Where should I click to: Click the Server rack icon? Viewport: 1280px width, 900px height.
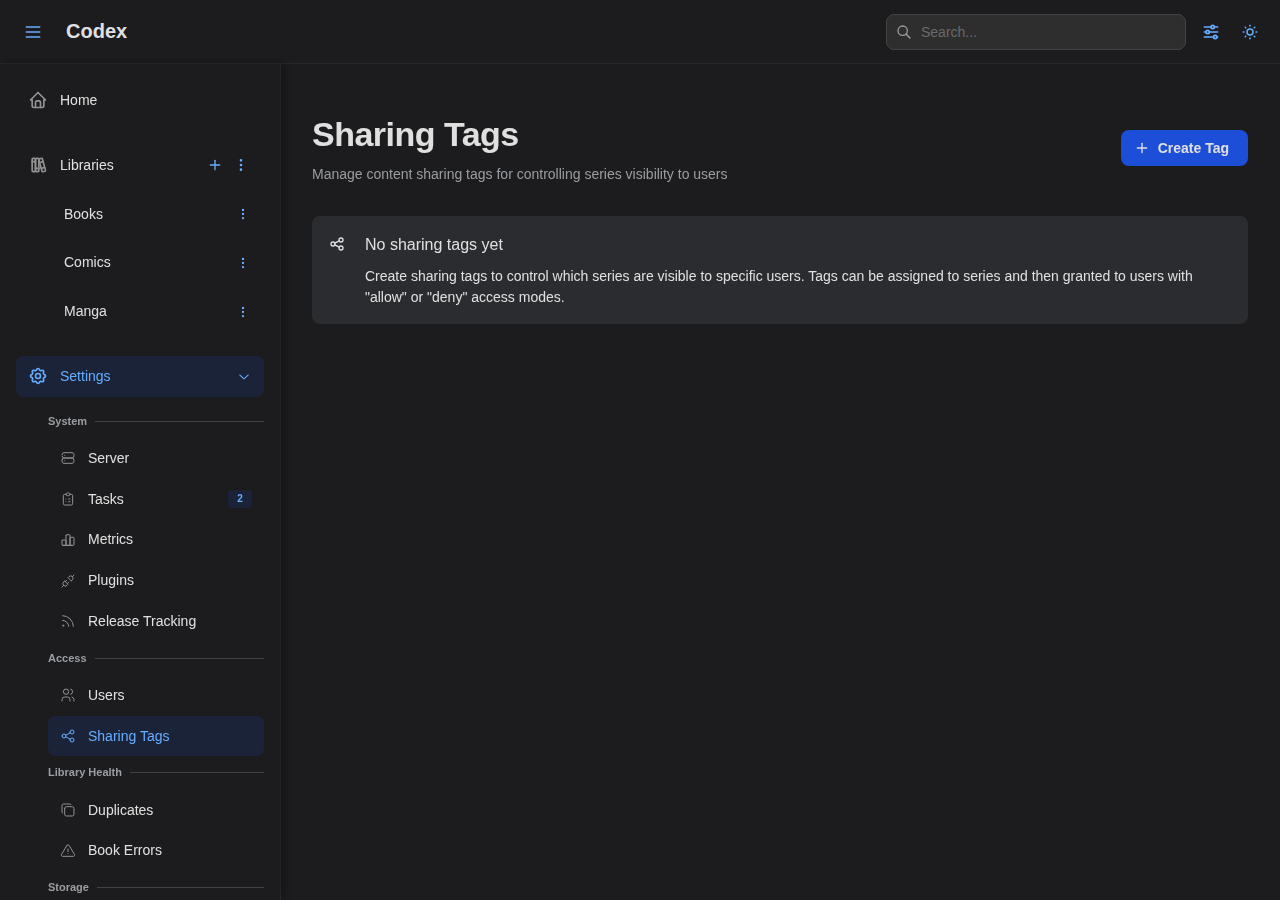pyautogui.click(x=68, y=458)
